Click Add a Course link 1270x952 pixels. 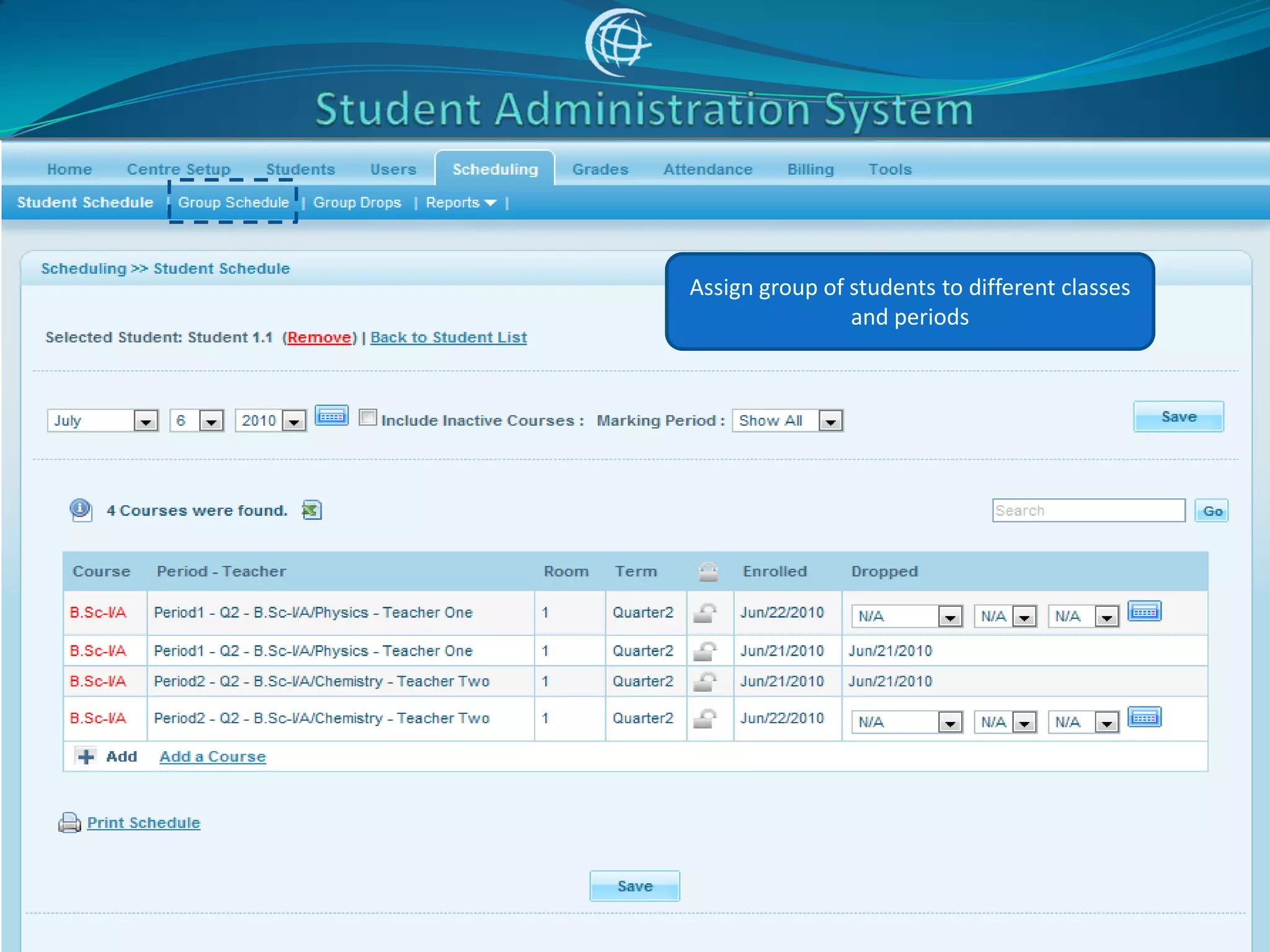pyautogui.click(x=213, y=757)
